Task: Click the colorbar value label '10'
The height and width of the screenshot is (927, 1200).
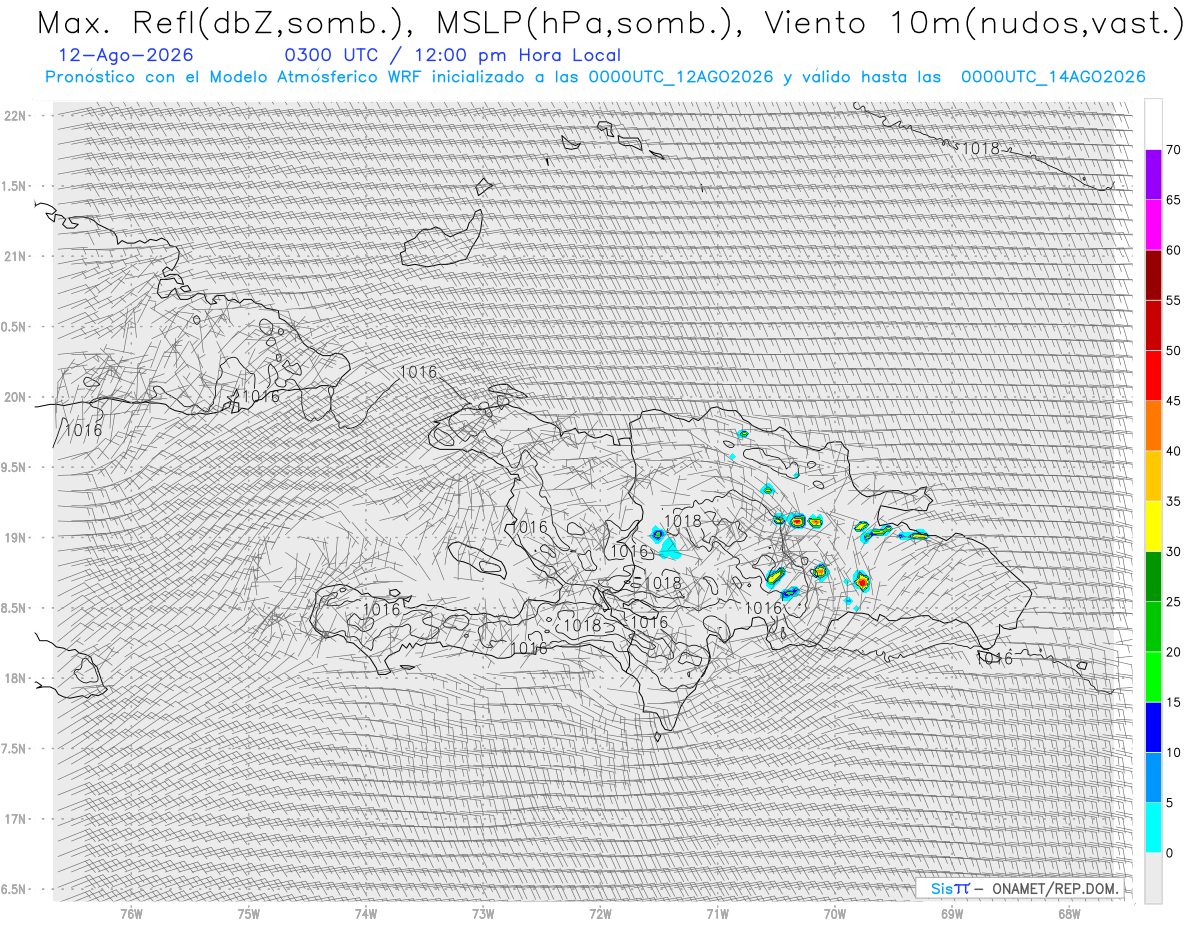Action: 1173,752
